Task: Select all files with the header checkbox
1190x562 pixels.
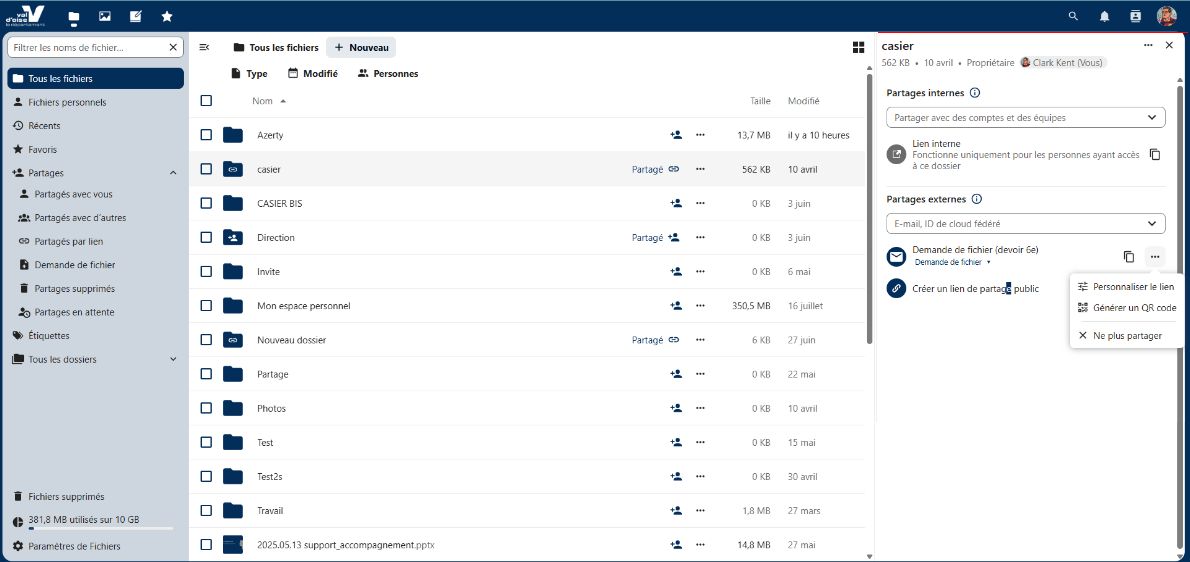Action: [206, 100]
